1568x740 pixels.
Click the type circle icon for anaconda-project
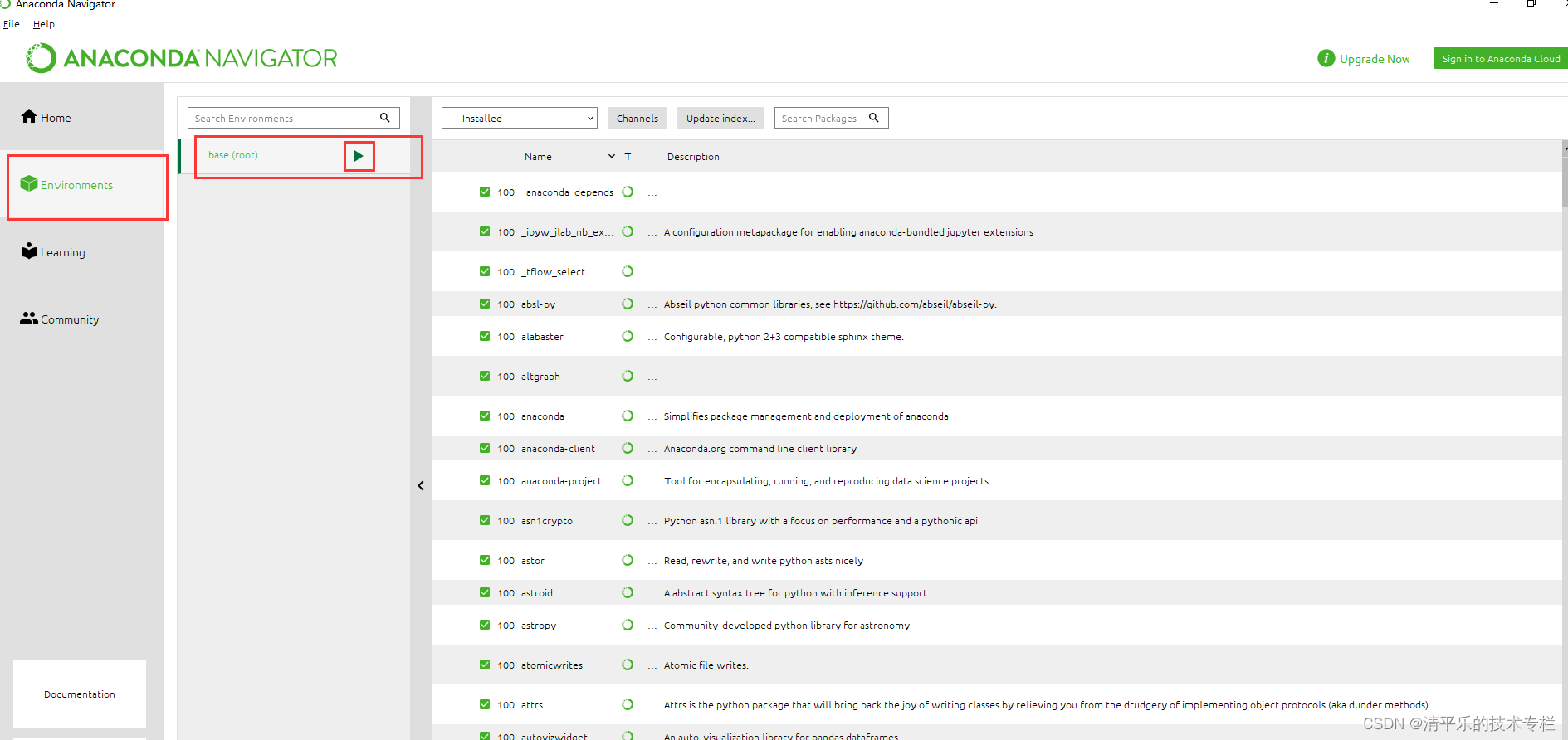tap(628, 480)
